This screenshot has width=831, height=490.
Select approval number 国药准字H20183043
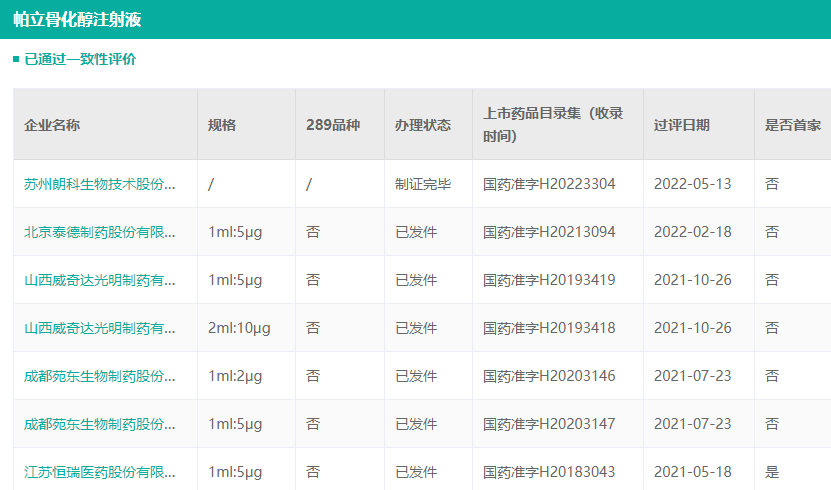(549, 472)
